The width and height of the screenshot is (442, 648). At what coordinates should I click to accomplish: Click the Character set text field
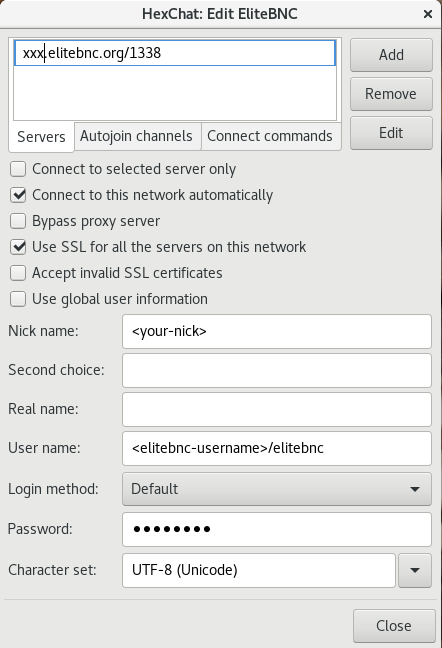click(259, 570)
